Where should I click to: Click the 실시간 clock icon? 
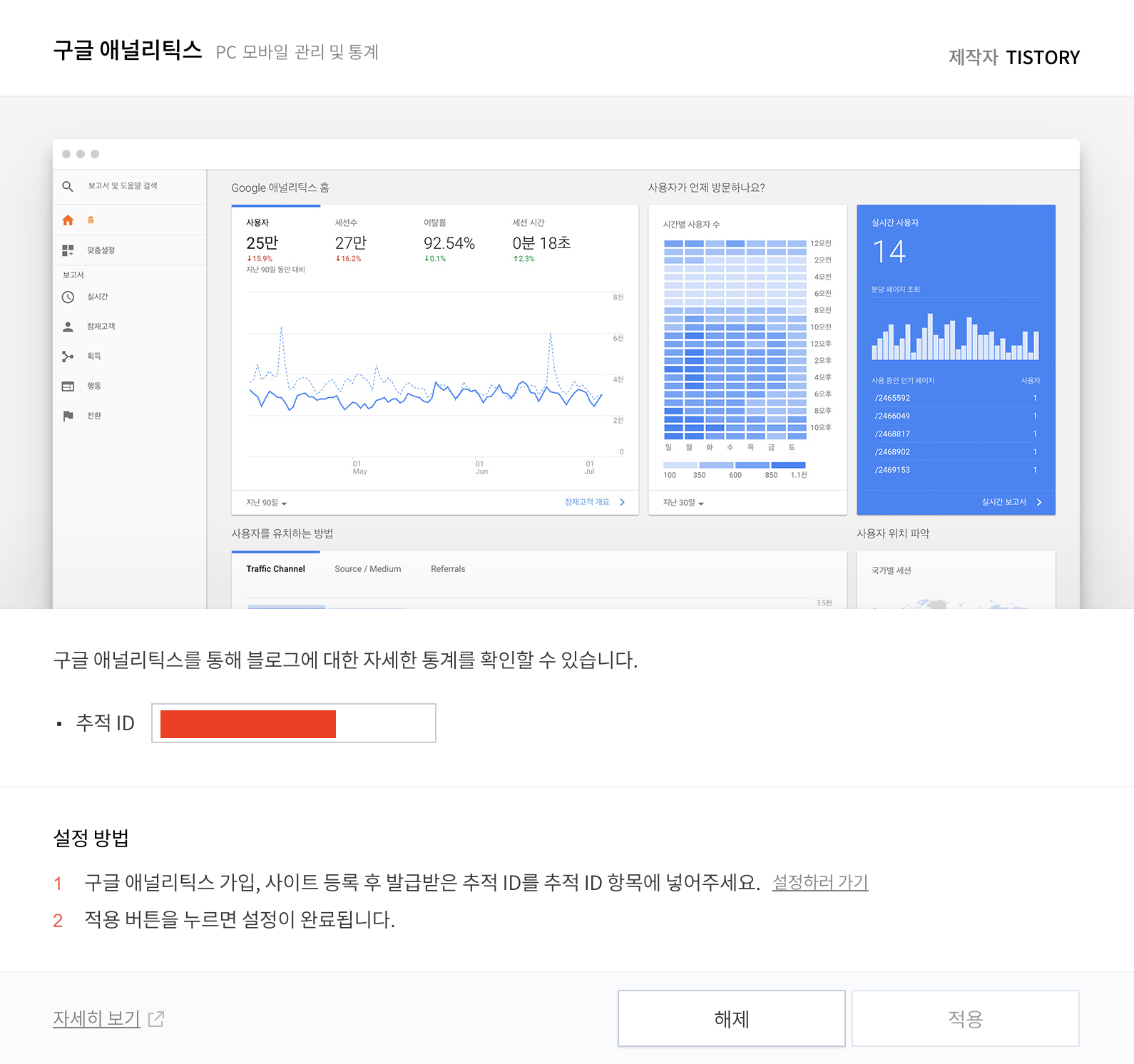coord(68,297)
